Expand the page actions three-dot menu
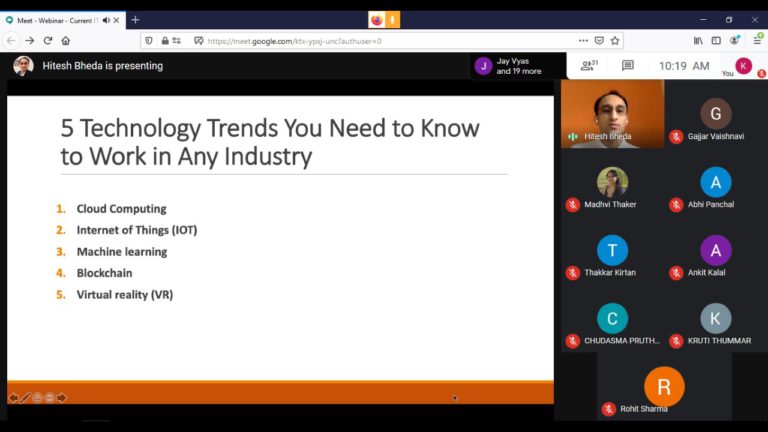The height and width of the screenshot is (432, 768). tap(583, 41)
